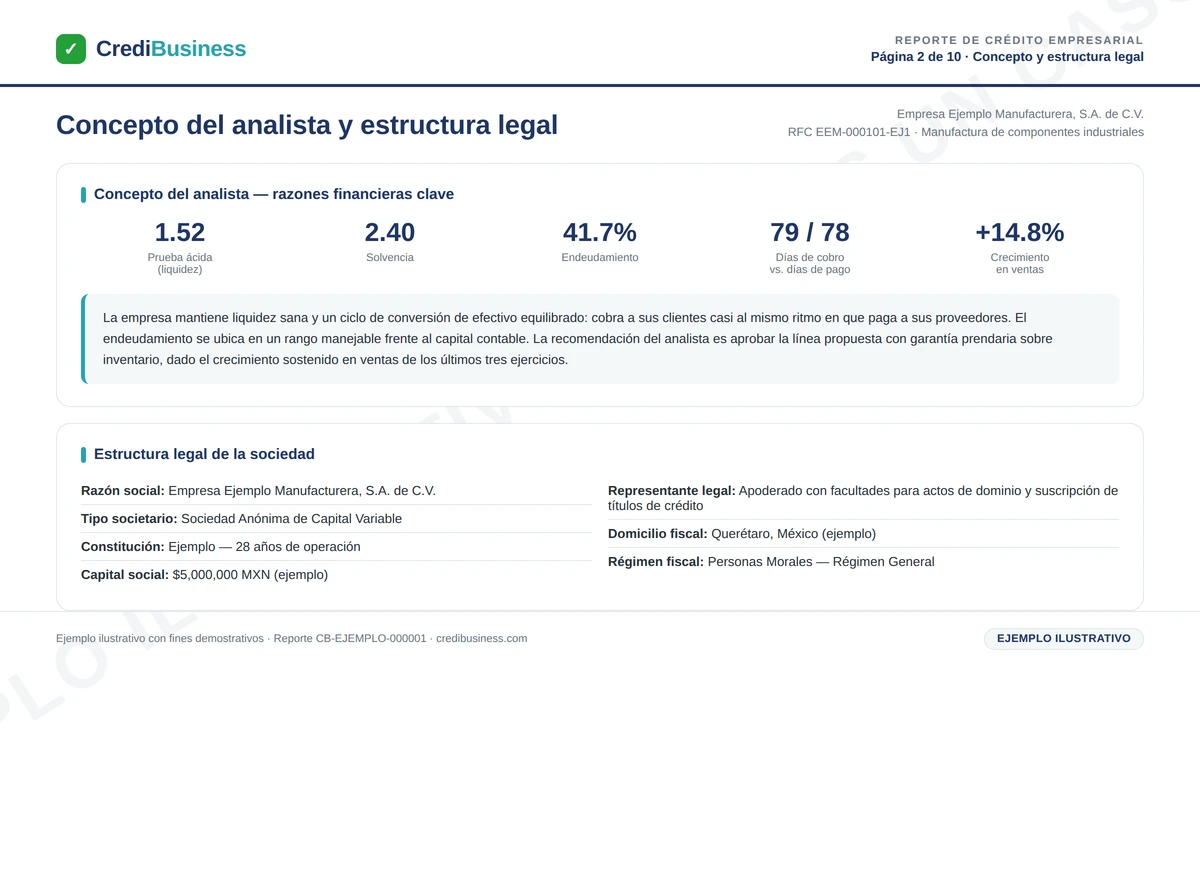
Task: Click the 'Solvencia' label
Action: coord(390,257)
